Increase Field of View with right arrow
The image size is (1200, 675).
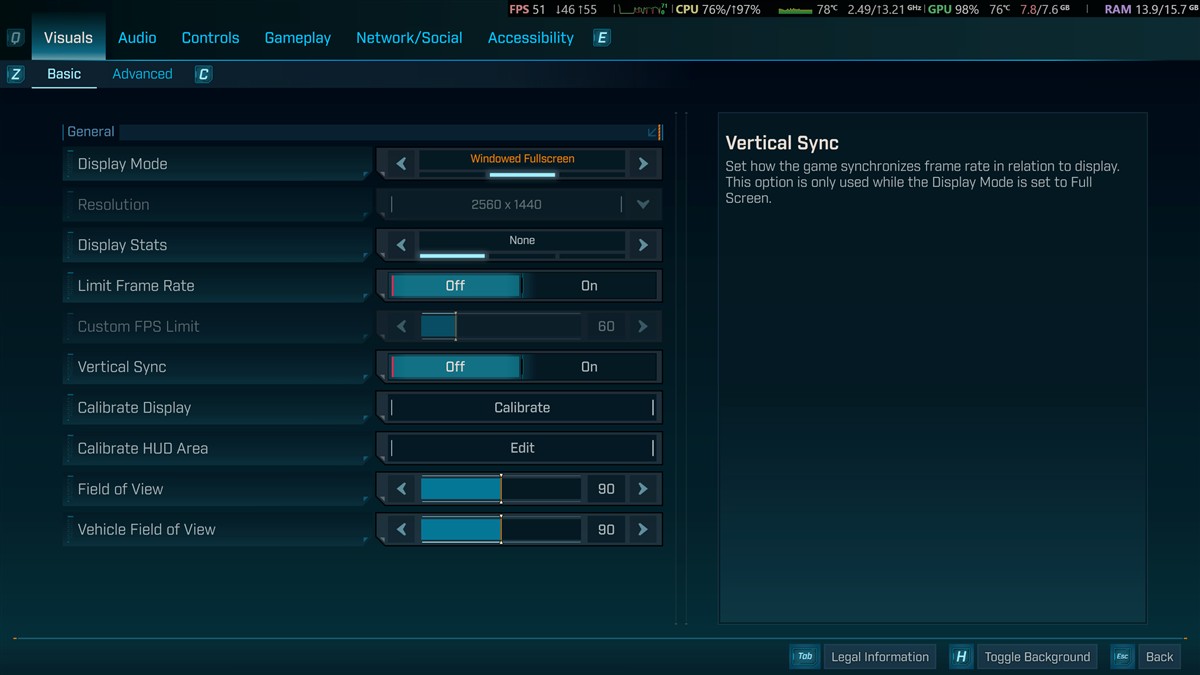643,489
